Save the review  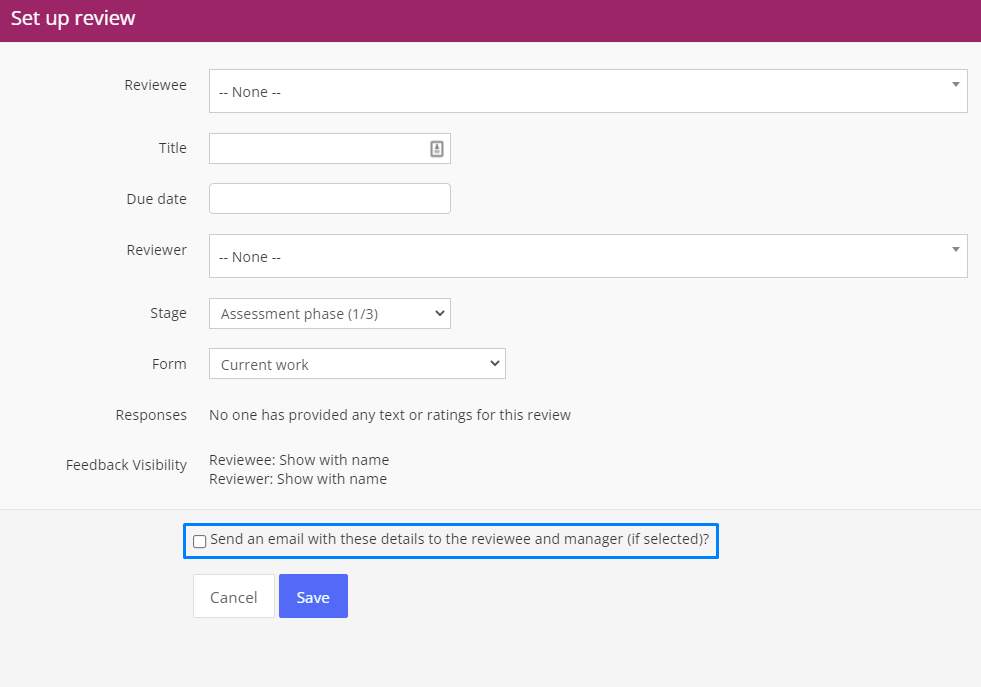pyautogui.click(x=313, y=596)
